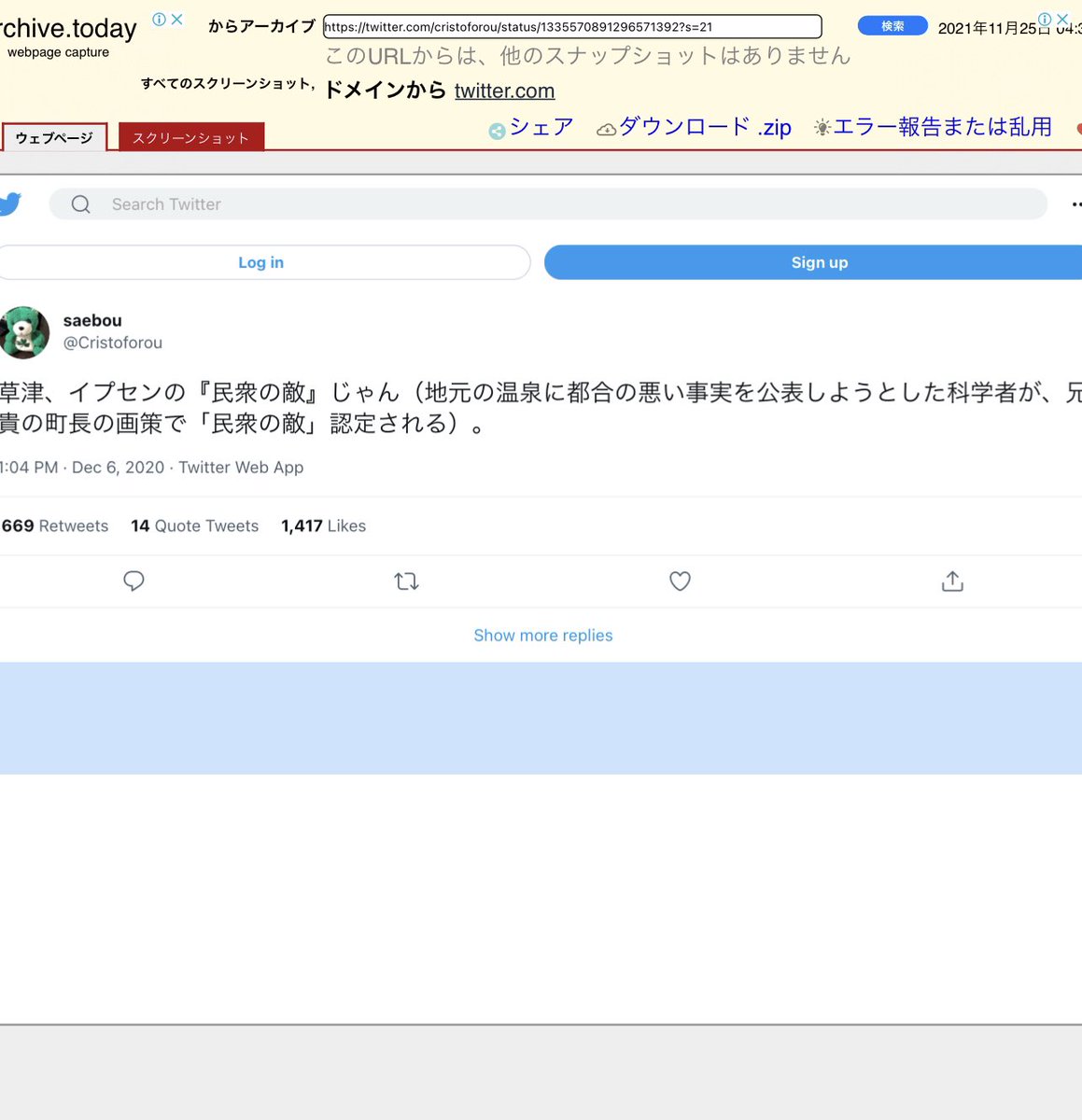Click the Log in button
The height and width of the screenshot is (1120, 1082).
click(x=261, y=262)
